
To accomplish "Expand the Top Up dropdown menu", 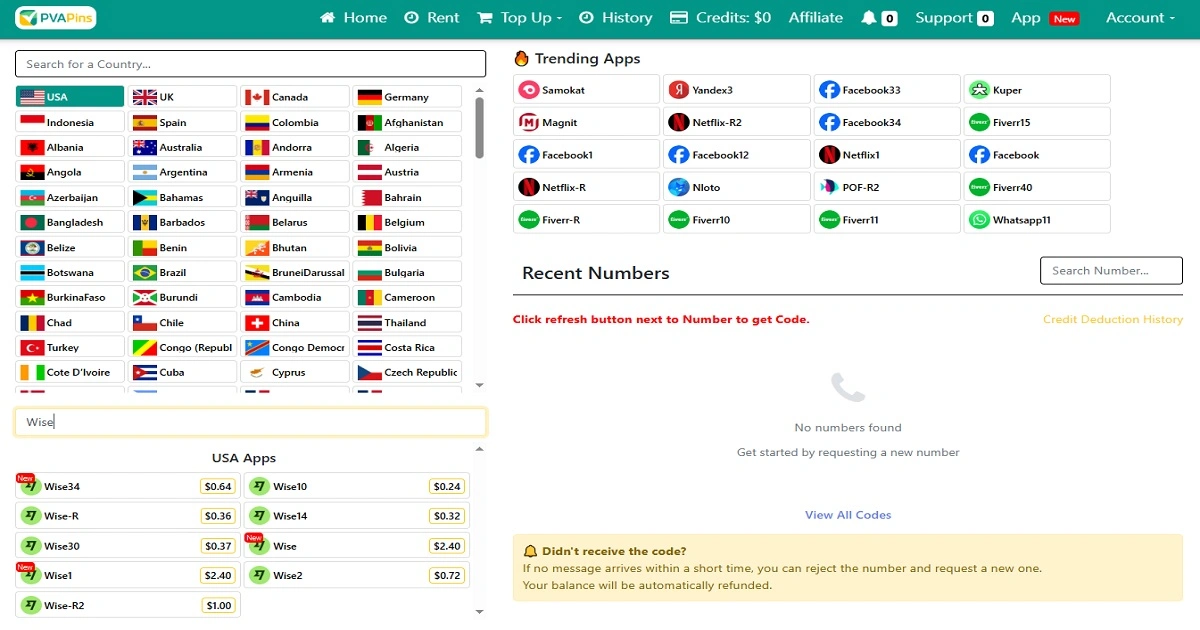I will pyautogui.click(x=519, y=18).
